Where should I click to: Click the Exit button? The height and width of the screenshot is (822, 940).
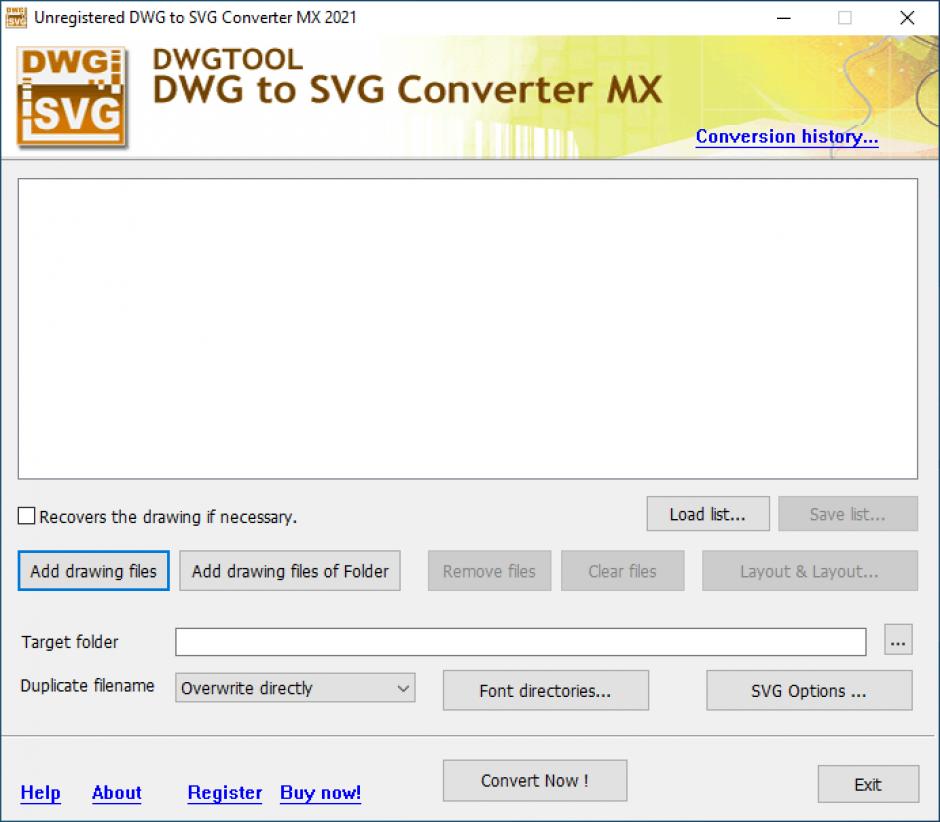[868, 784]
